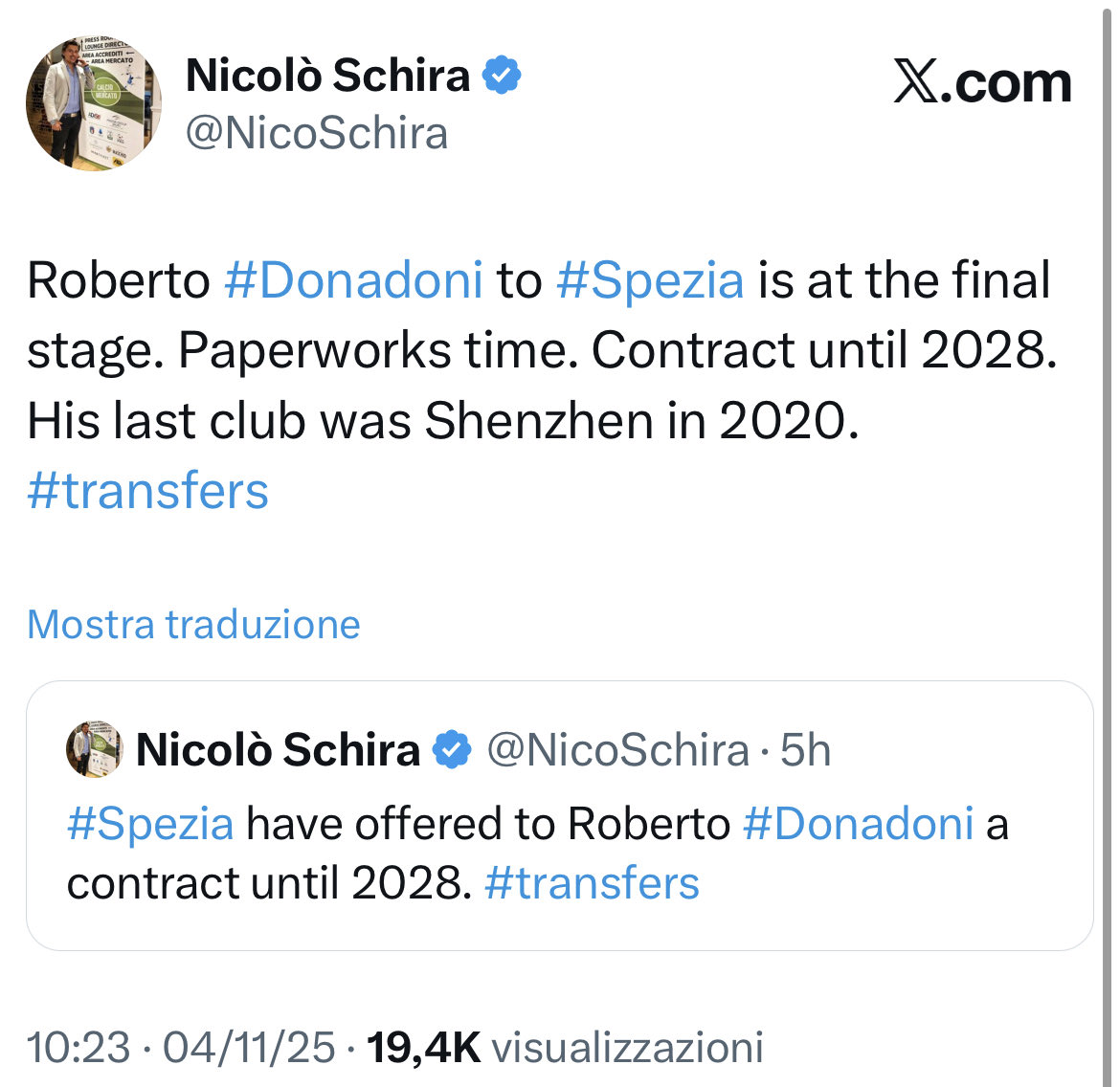Open #transfers hashtag in the main tweet

(148, 491)
